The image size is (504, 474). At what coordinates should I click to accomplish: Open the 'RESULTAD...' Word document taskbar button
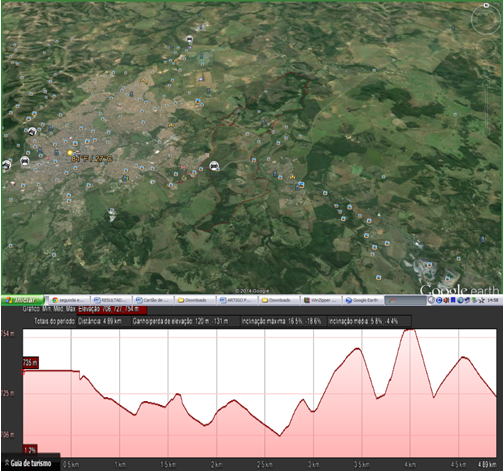coord(111,300)
